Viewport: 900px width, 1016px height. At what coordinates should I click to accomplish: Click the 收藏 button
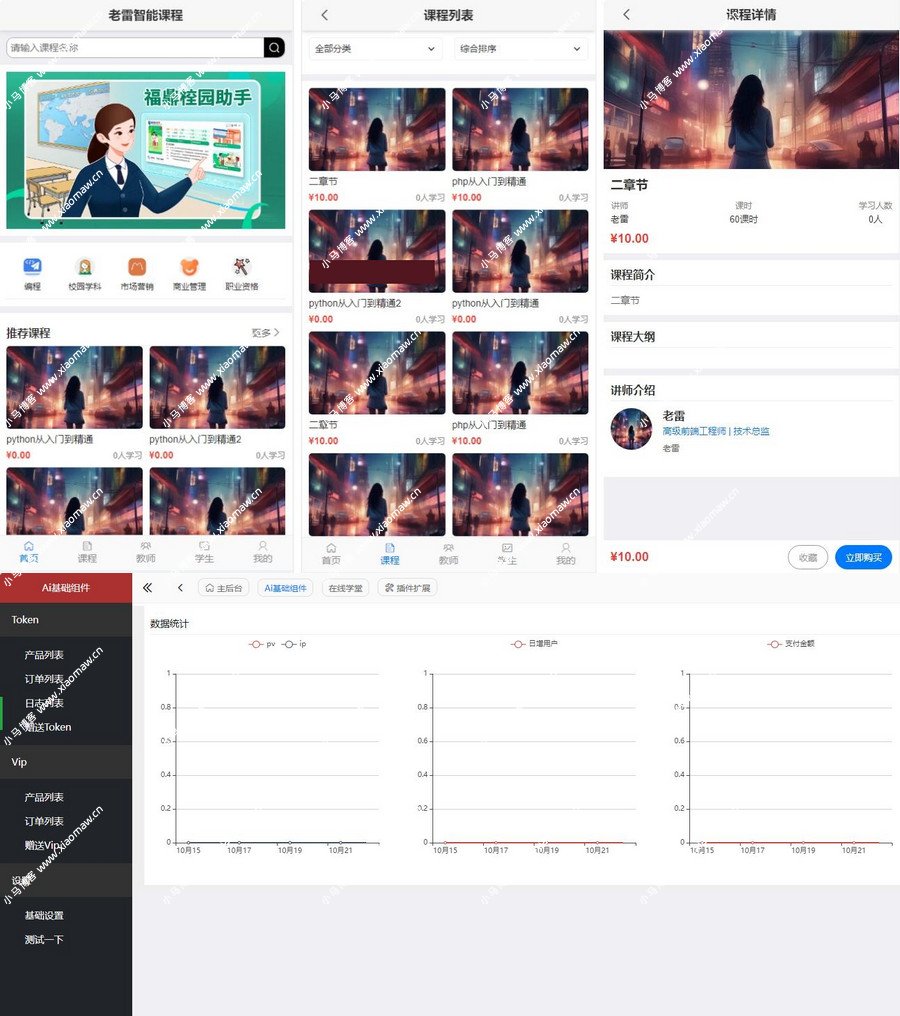coord(807,557)
